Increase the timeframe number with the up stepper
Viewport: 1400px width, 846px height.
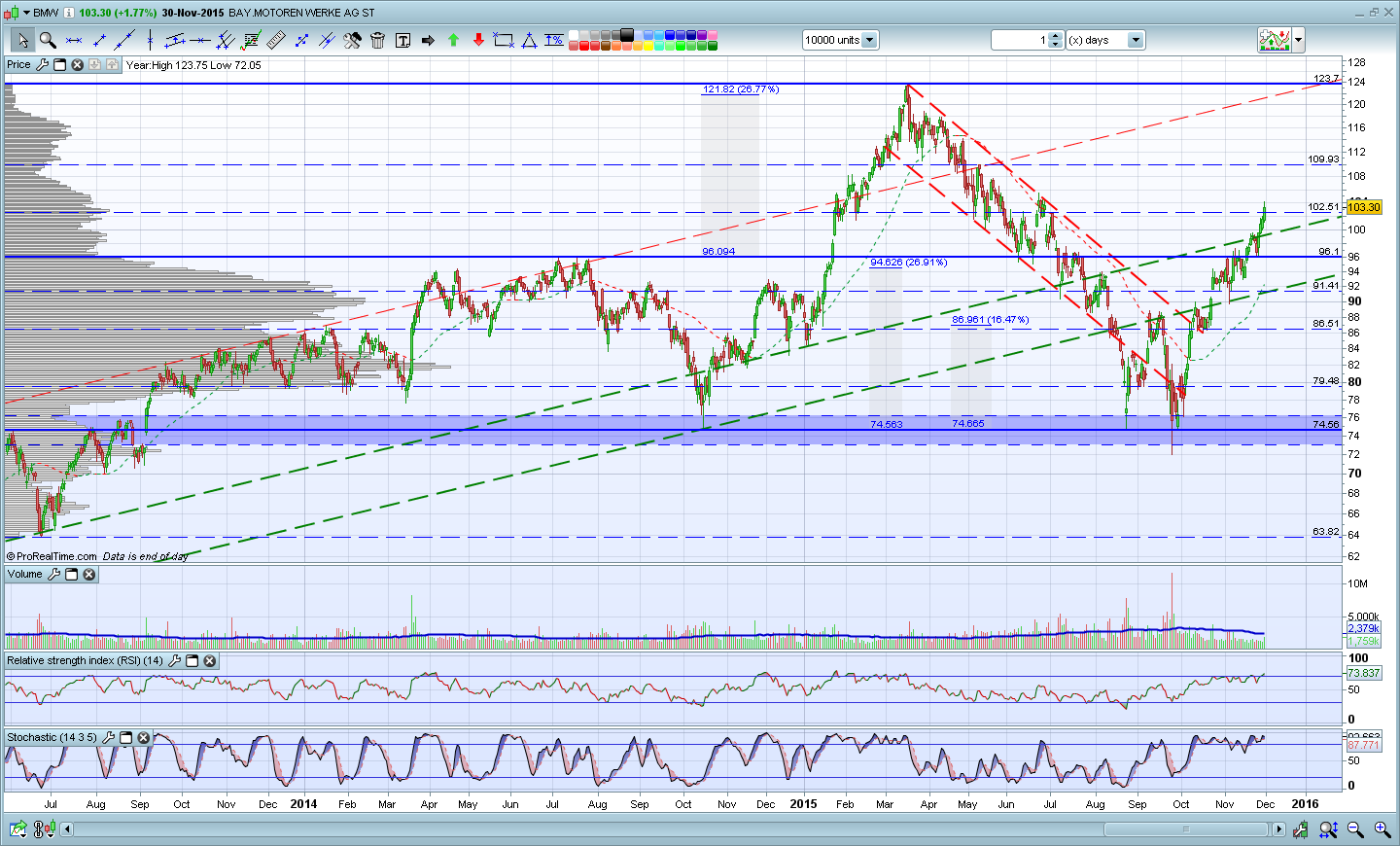pyautogui.click(x=1056, y=36)
